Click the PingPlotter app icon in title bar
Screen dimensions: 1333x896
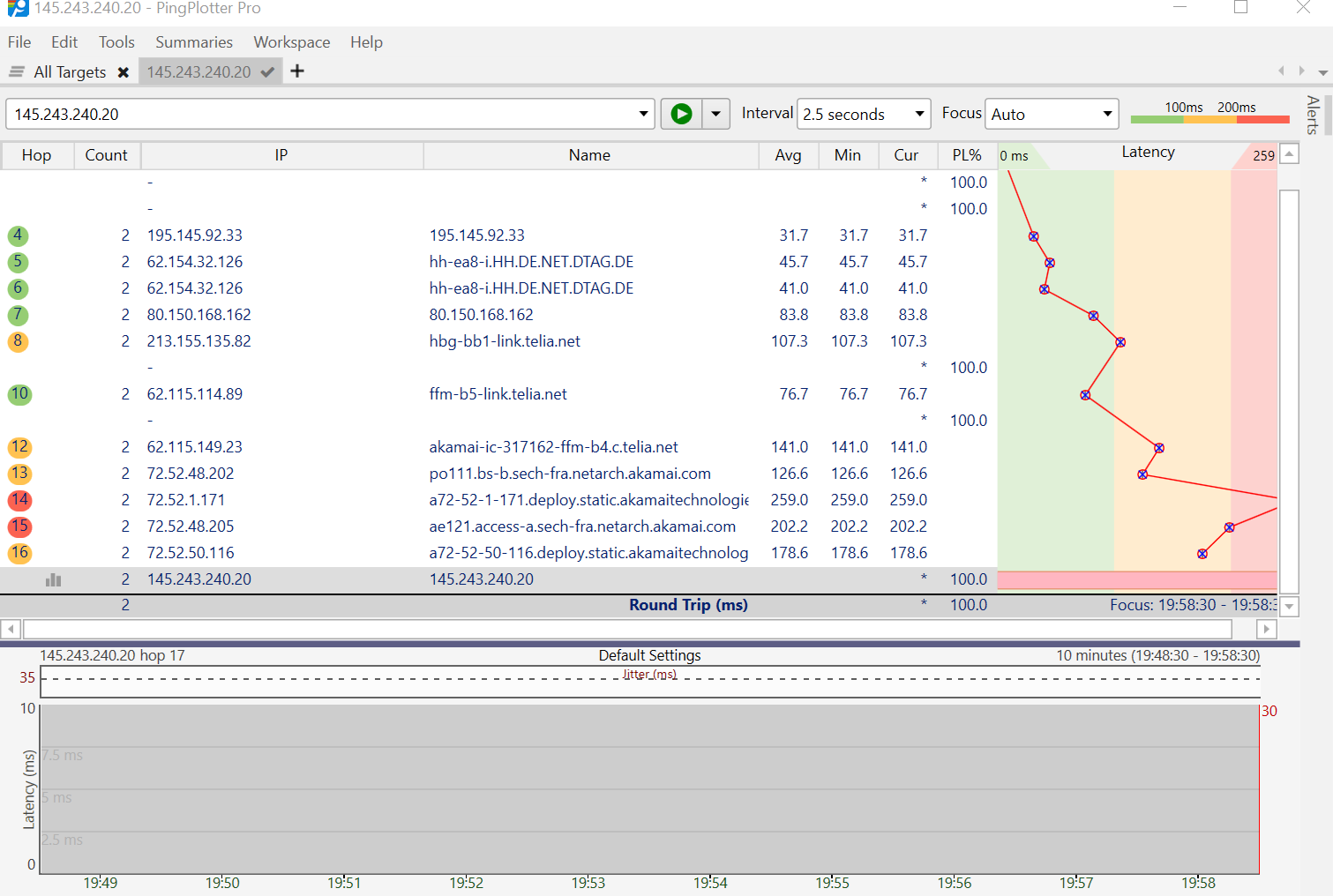pos(18,8)
